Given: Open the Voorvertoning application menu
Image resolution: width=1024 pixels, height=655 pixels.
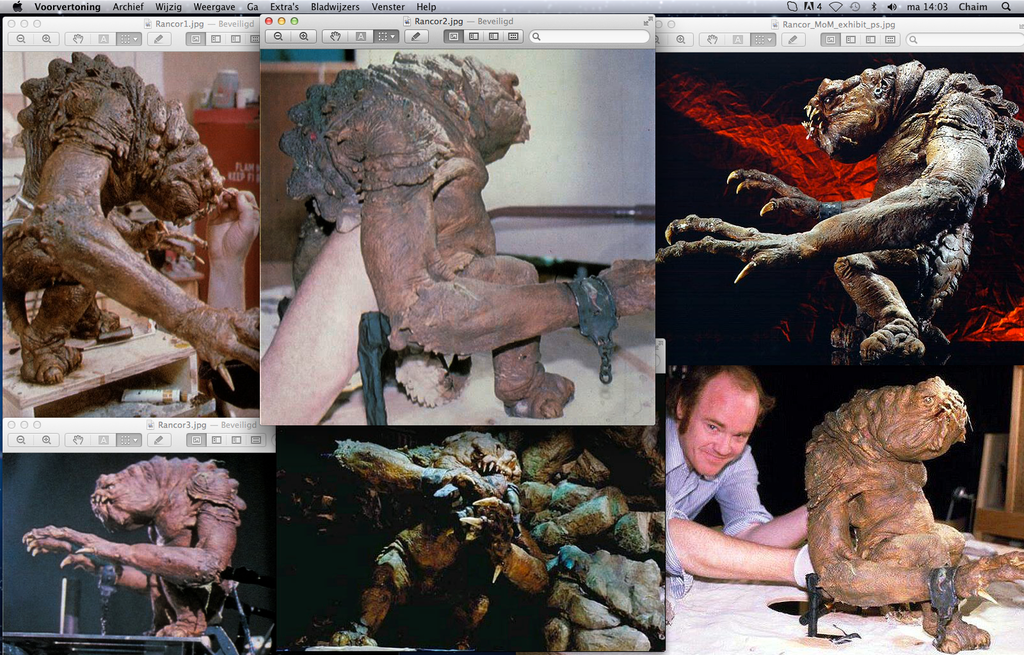Looking at the screenshot, I should pyautogui.click(x=67, y=7).
